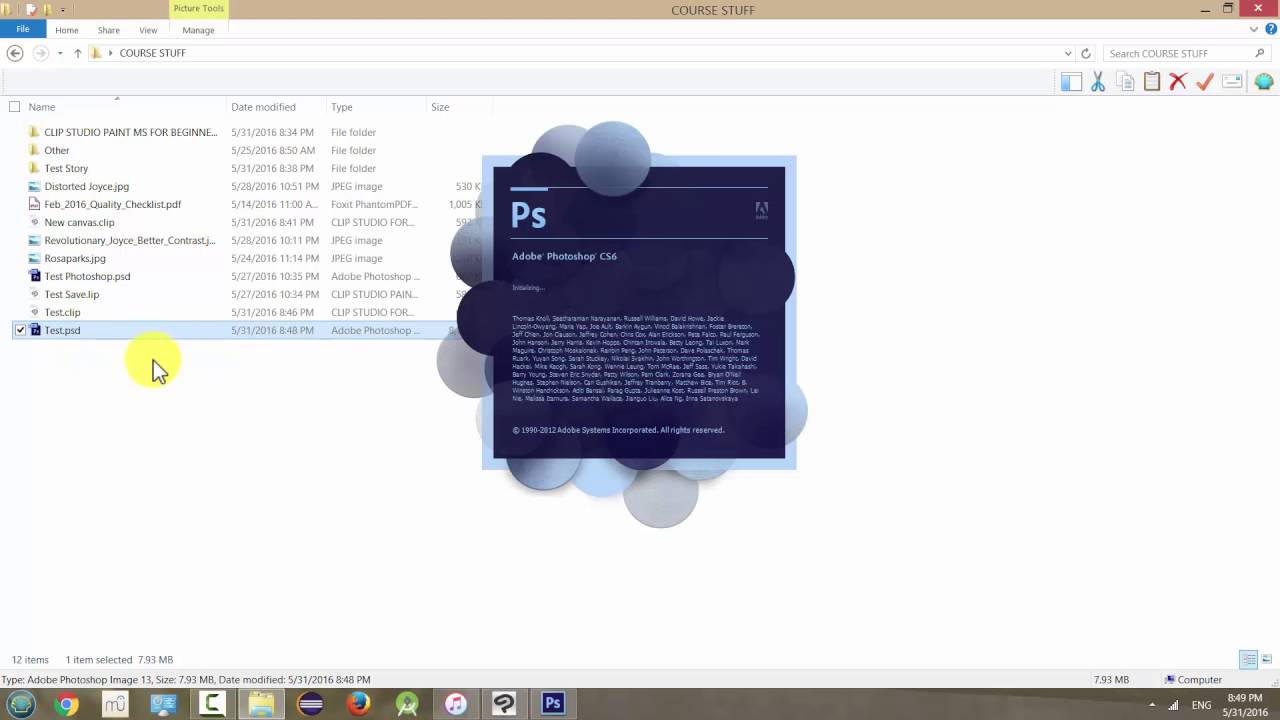Viewport: 1280px width, 720px height.
Task: Open Android Studio icon in the taskbar
Action: pyautogui.click(x=407, y=704)
